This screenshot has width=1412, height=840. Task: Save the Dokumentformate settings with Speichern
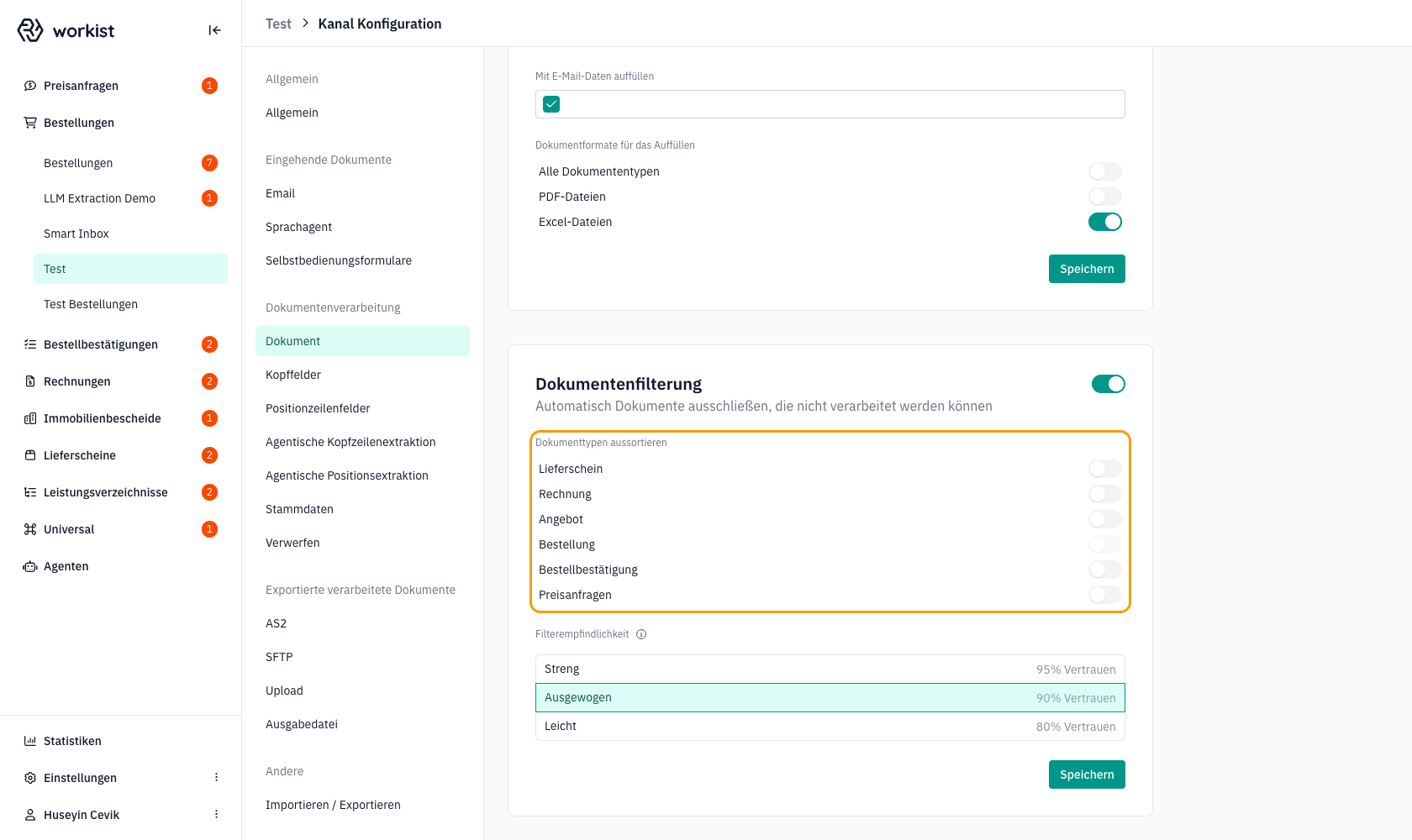click(x=1087, y=269)
